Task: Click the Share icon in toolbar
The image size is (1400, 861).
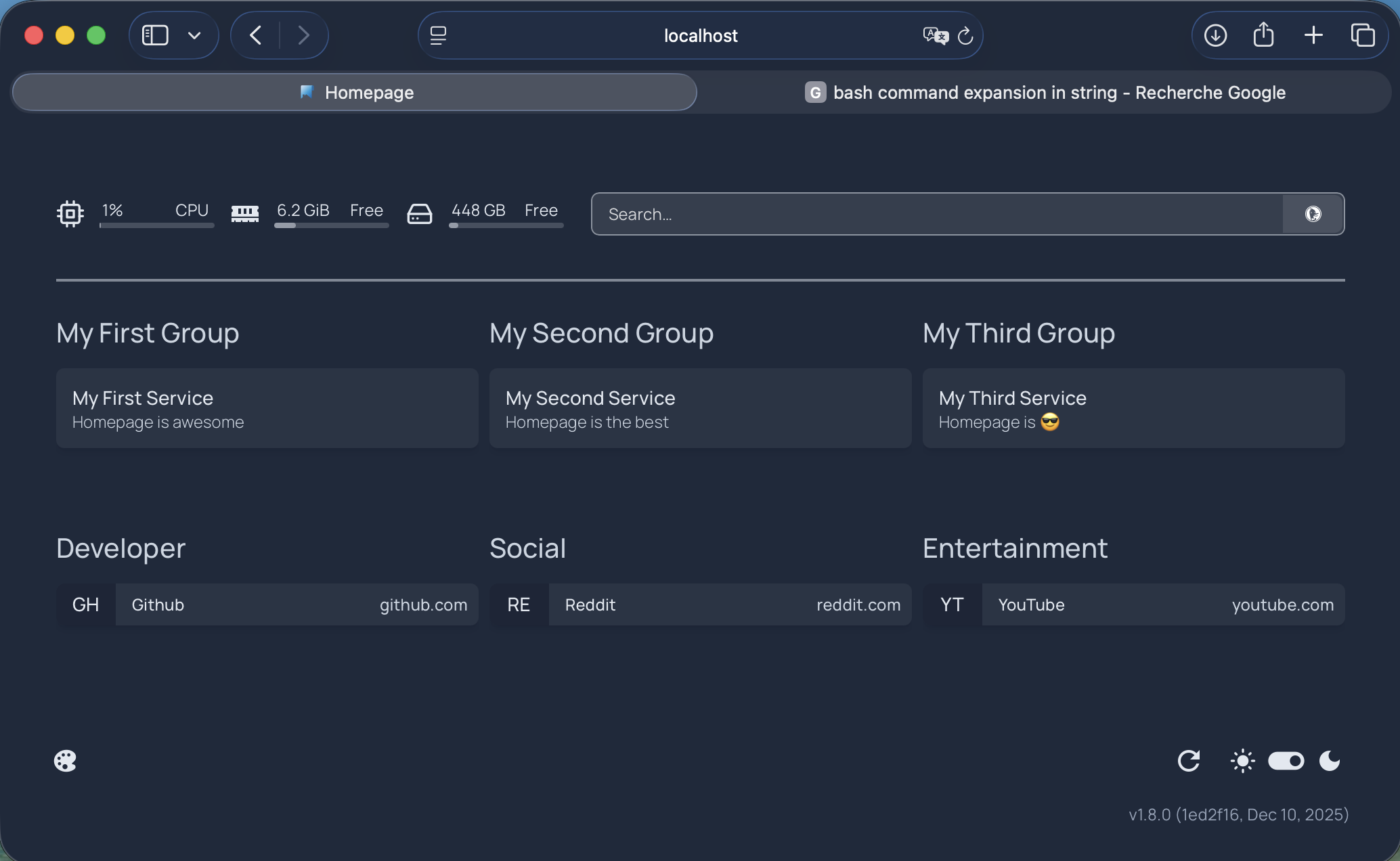Action: (x=1263, y=35)
